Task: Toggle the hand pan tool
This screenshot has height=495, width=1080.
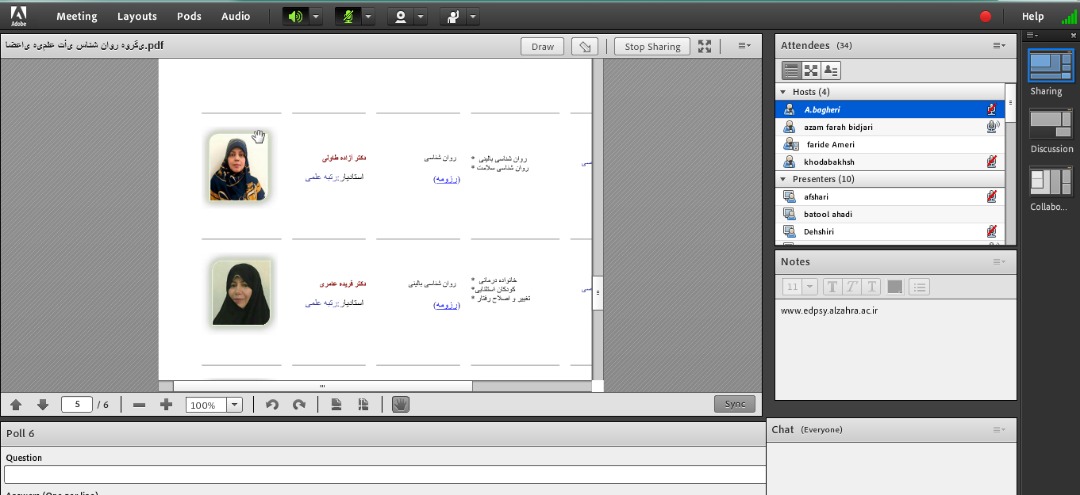Action: (401, 405)
